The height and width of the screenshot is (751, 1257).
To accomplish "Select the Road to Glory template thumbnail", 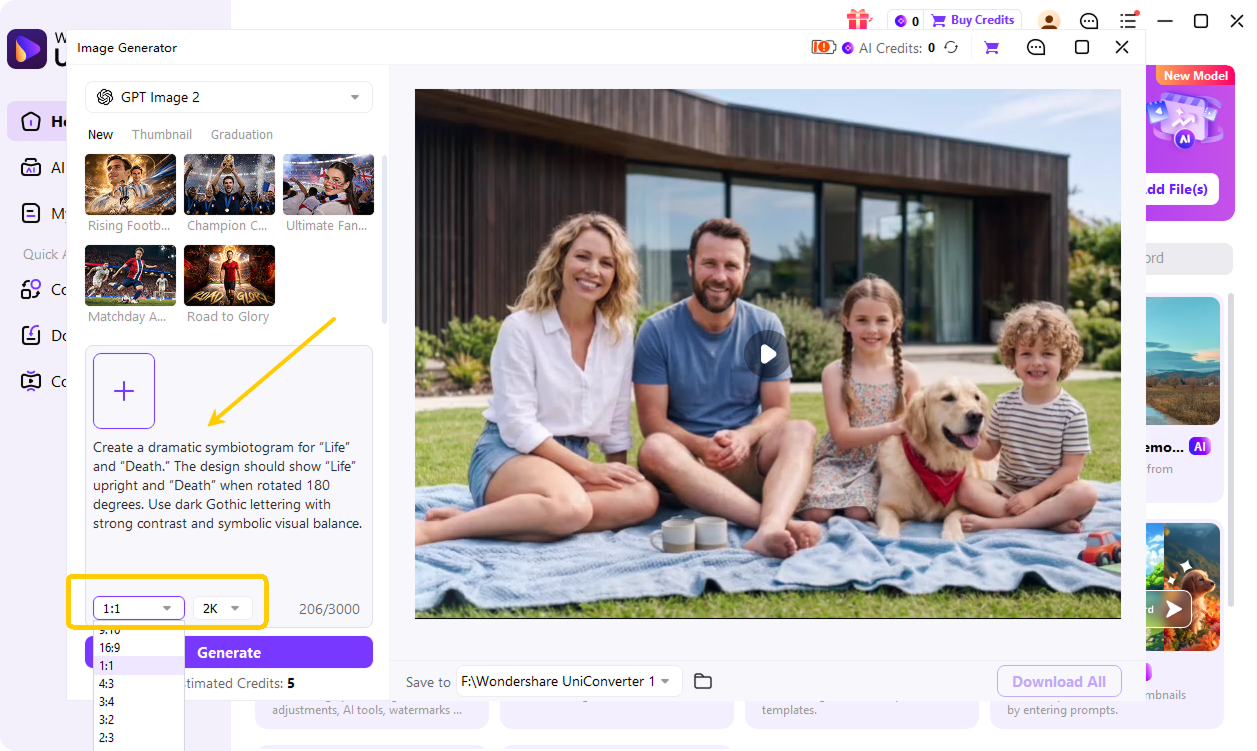I will pos(229,275).
